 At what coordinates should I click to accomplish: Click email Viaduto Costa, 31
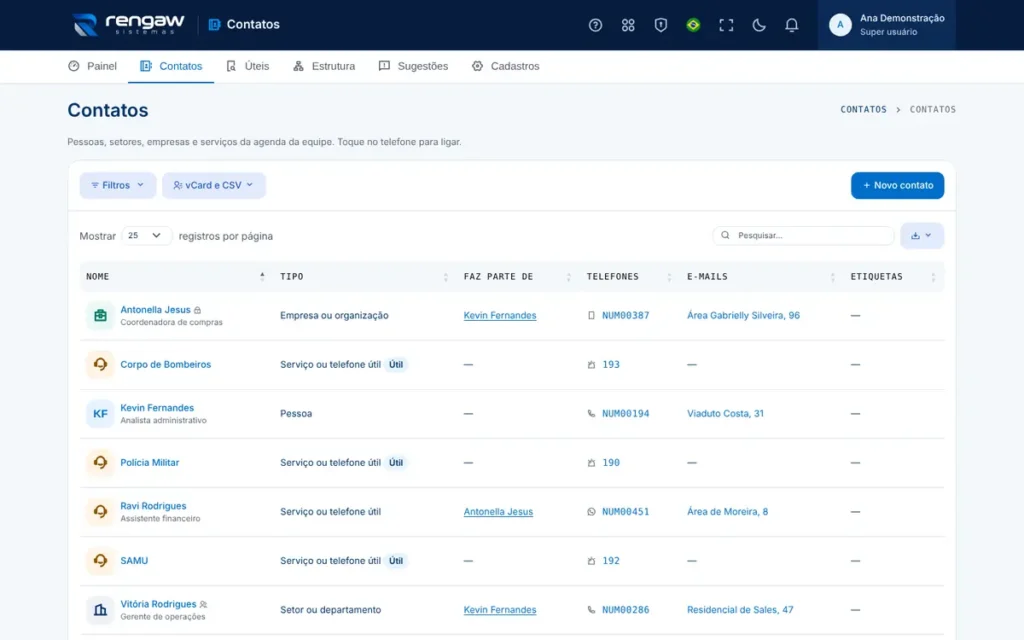[x=725, y=413]
